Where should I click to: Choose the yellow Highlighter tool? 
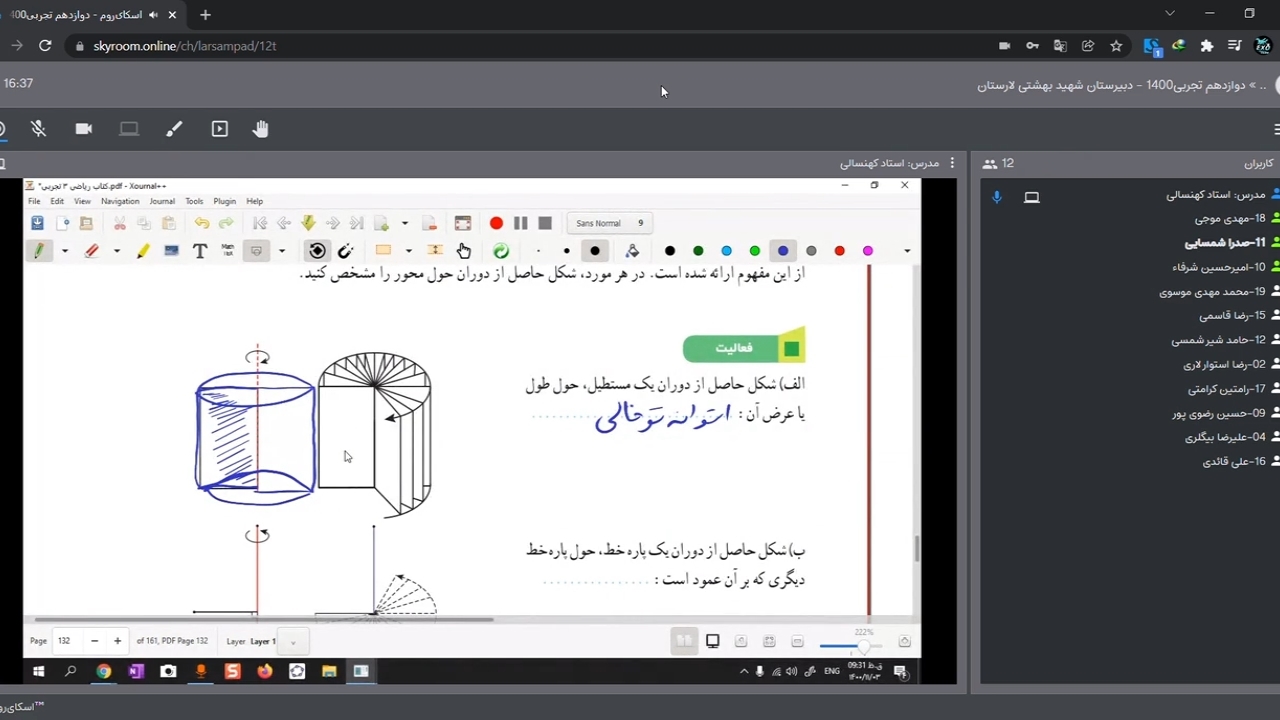143,251
